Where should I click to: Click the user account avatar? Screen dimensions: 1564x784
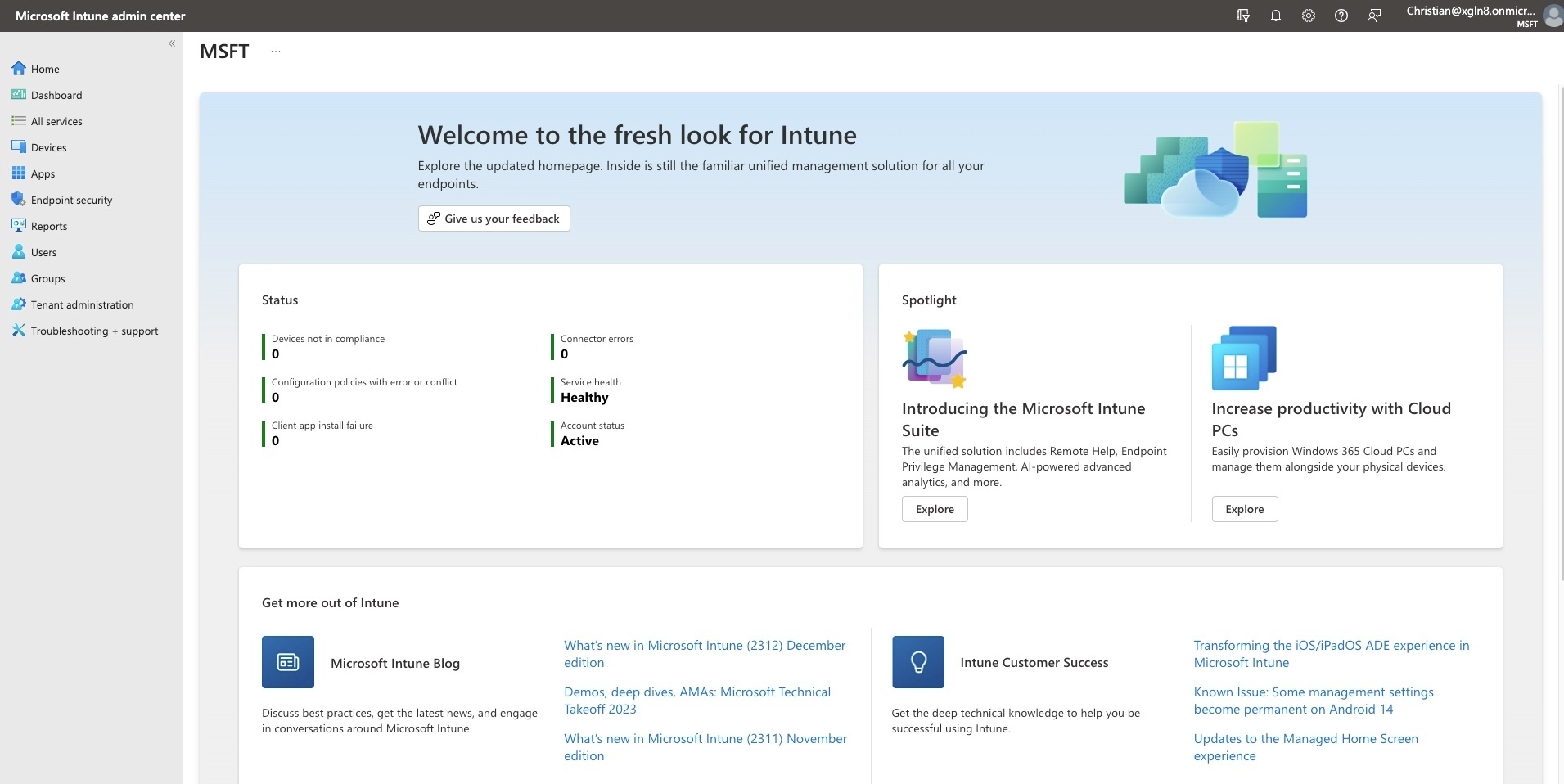[1552, 16]
